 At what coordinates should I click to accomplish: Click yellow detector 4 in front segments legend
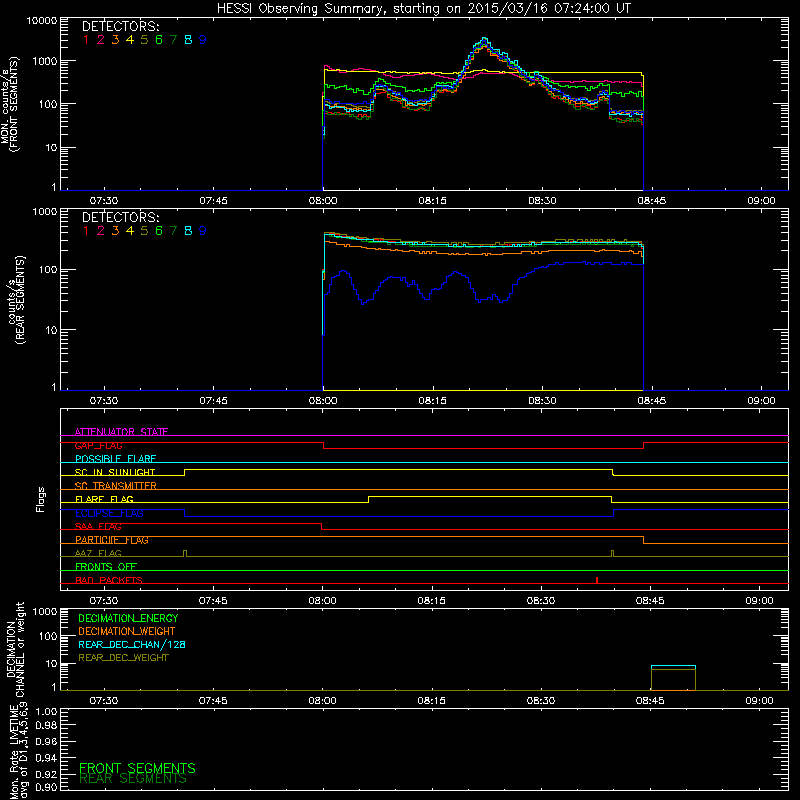pos(130,40)
